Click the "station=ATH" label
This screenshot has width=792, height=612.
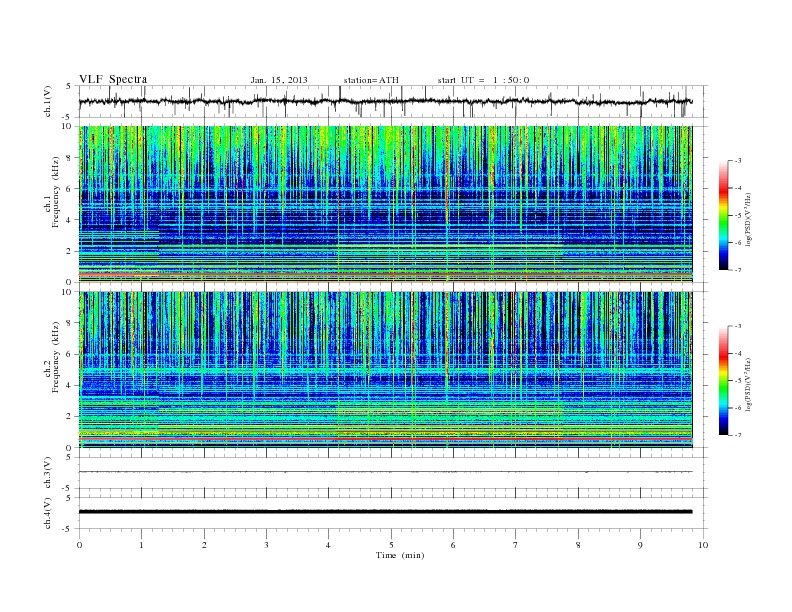pos(371,80)
